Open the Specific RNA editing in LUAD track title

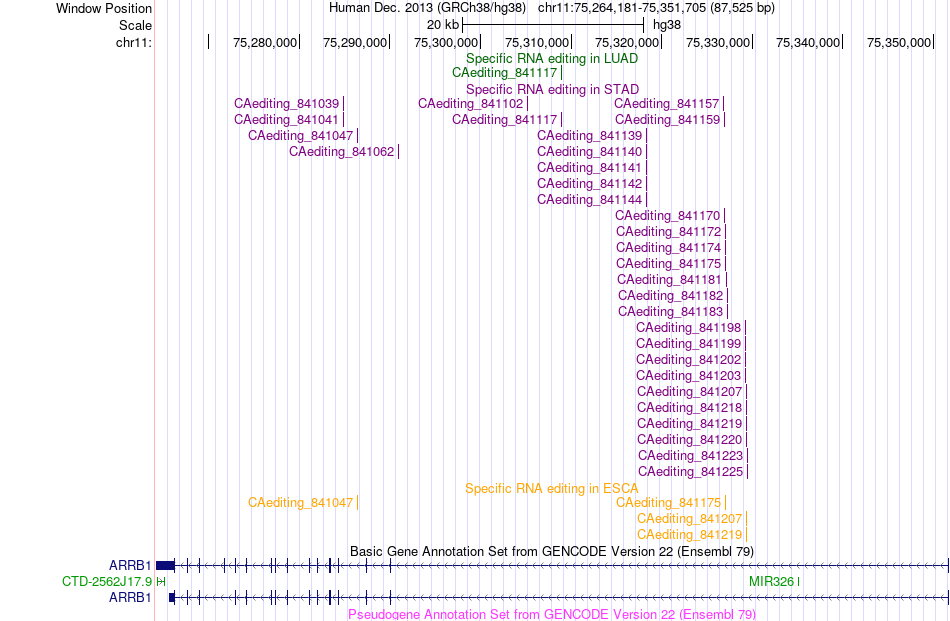tap(552, 58)
